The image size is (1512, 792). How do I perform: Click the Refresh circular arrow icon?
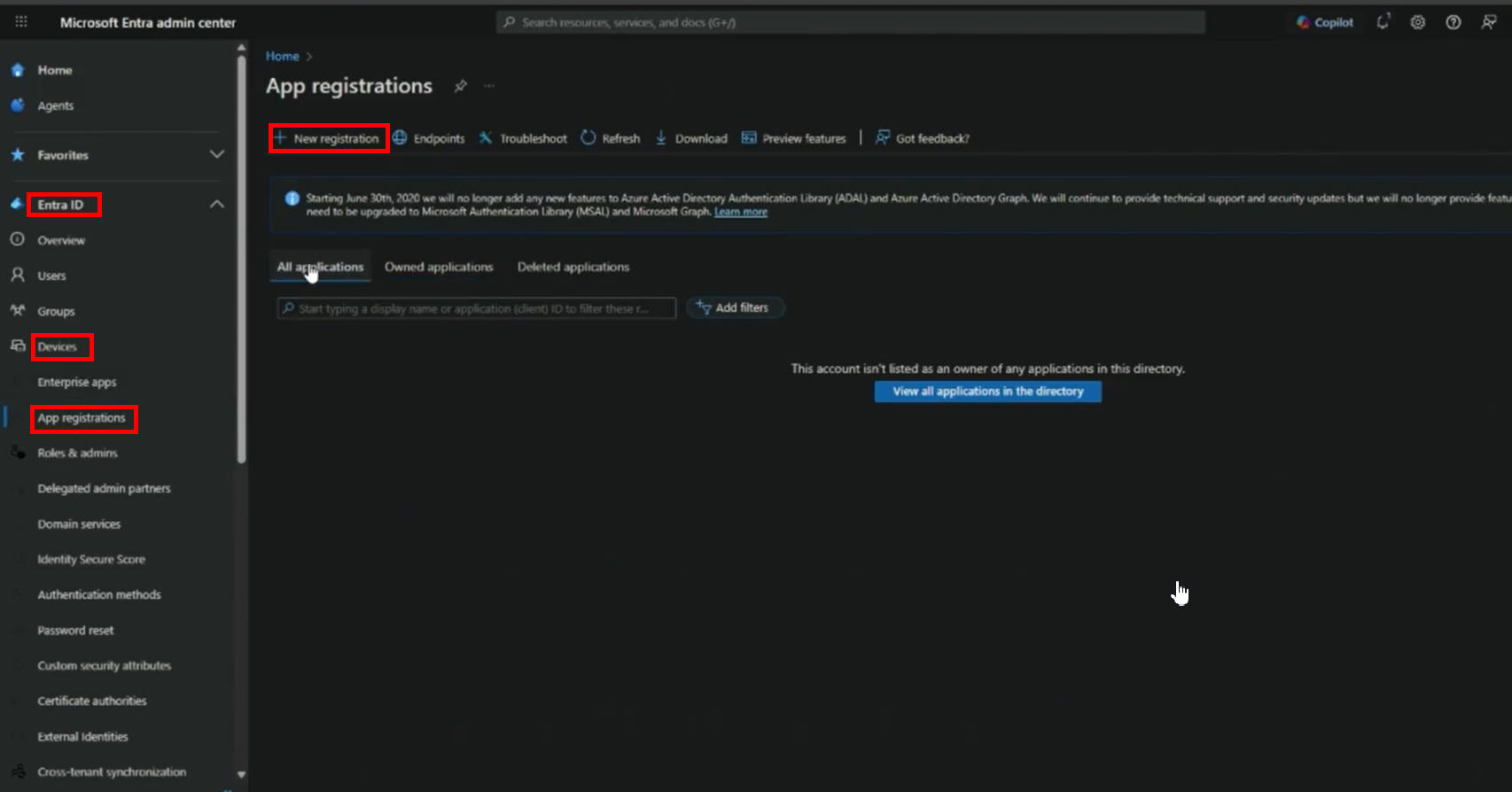click(x=588, y=138)
